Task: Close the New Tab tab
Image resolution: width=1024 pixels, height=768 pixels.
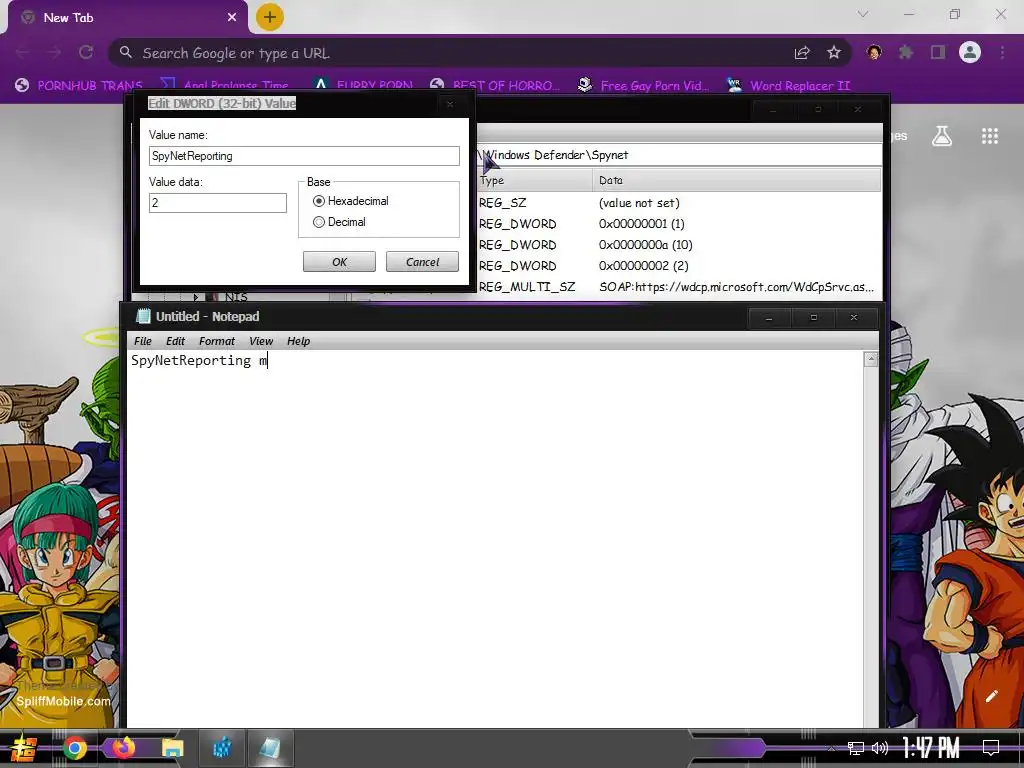Action: (232, 18)
